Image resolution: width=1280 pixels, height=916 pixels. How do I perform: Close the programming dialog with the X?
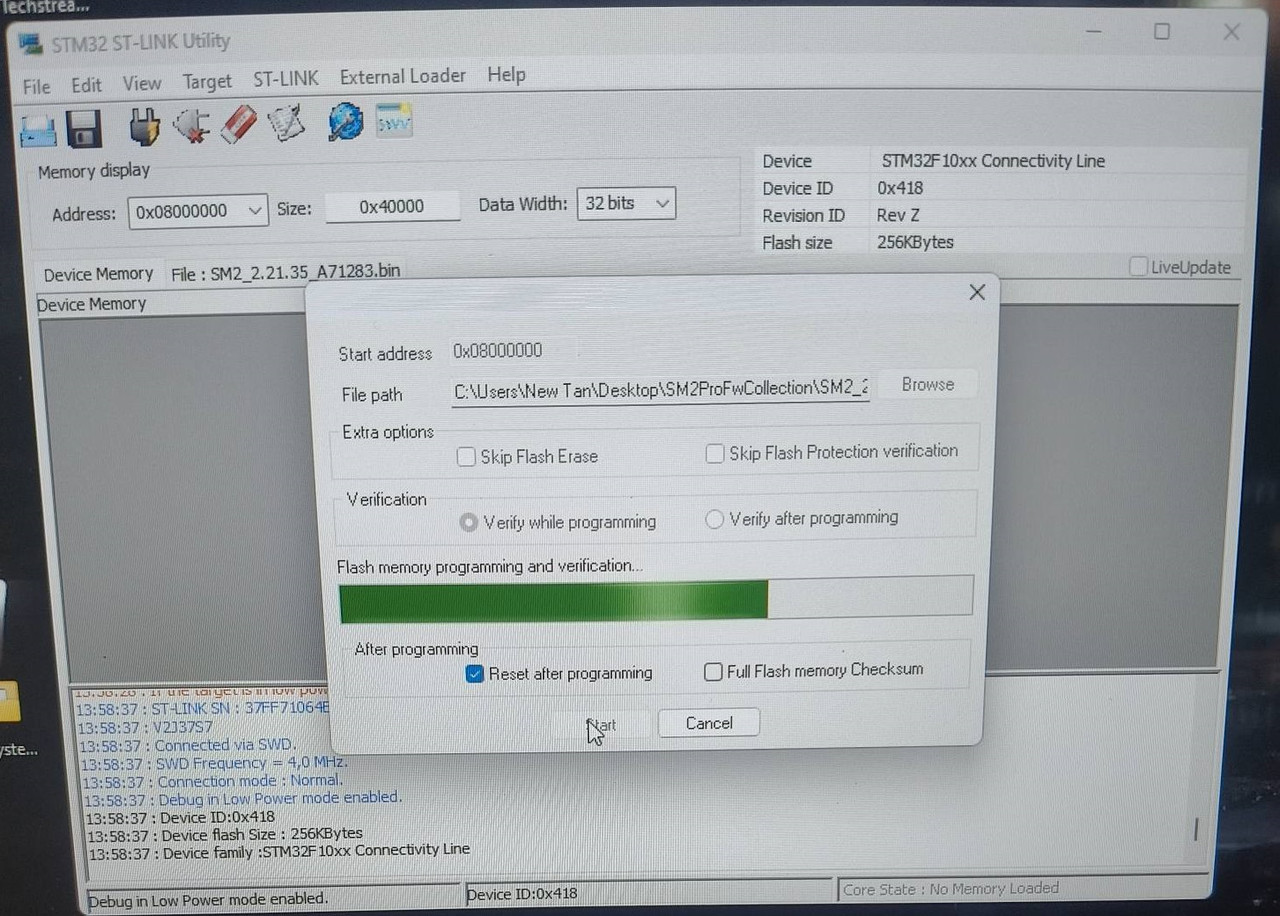click(x=977, y=292)
